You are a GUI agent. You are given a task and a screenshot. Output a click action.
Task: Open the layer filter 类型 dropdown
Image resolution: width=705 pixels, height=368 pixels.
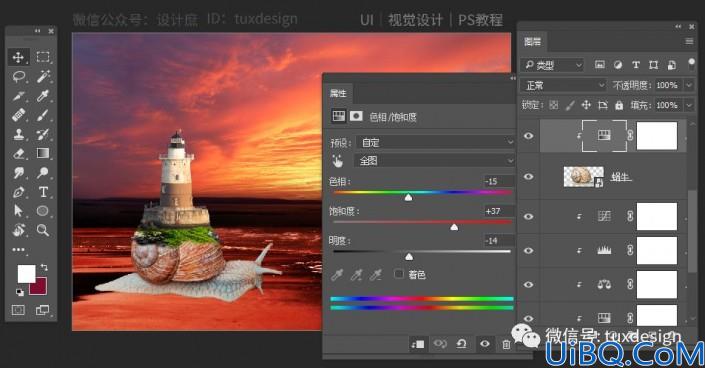[552, 65]
